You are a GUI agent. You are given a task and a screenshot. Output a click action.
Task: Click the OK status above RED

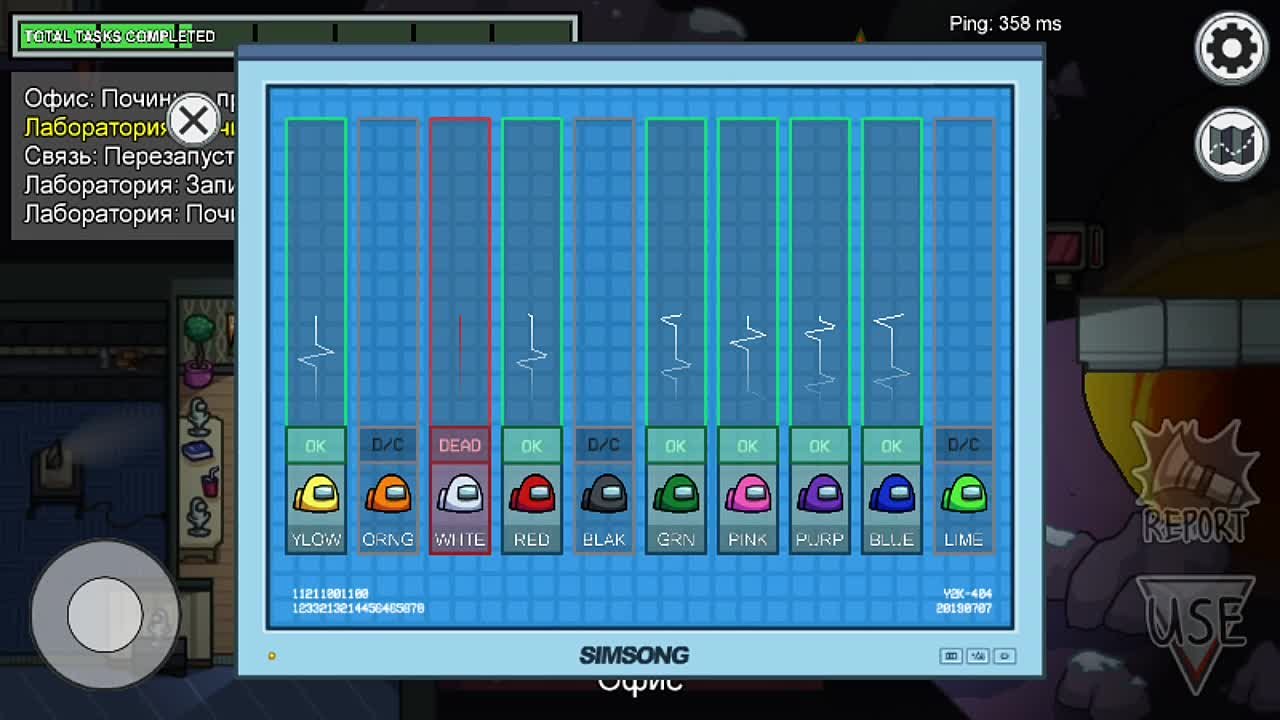coord(532,446)
